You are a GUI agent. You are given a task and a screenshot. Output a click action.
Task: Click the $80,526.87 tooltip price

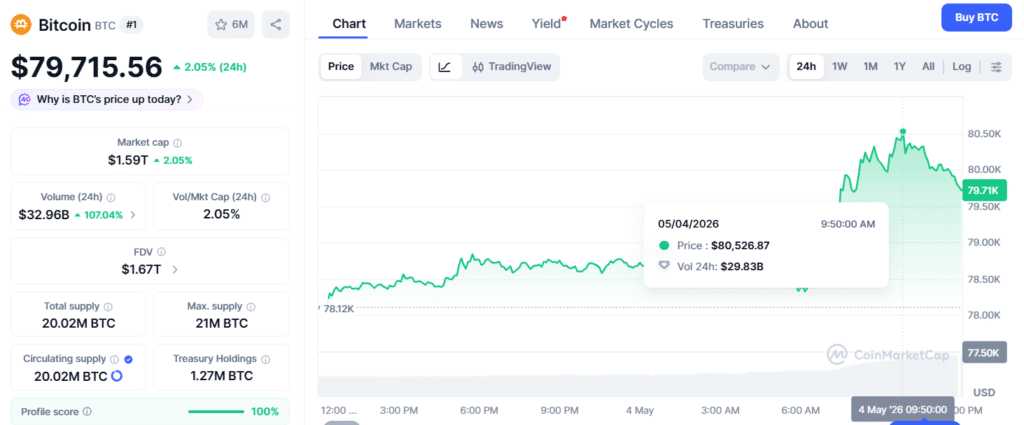[740, 246]
